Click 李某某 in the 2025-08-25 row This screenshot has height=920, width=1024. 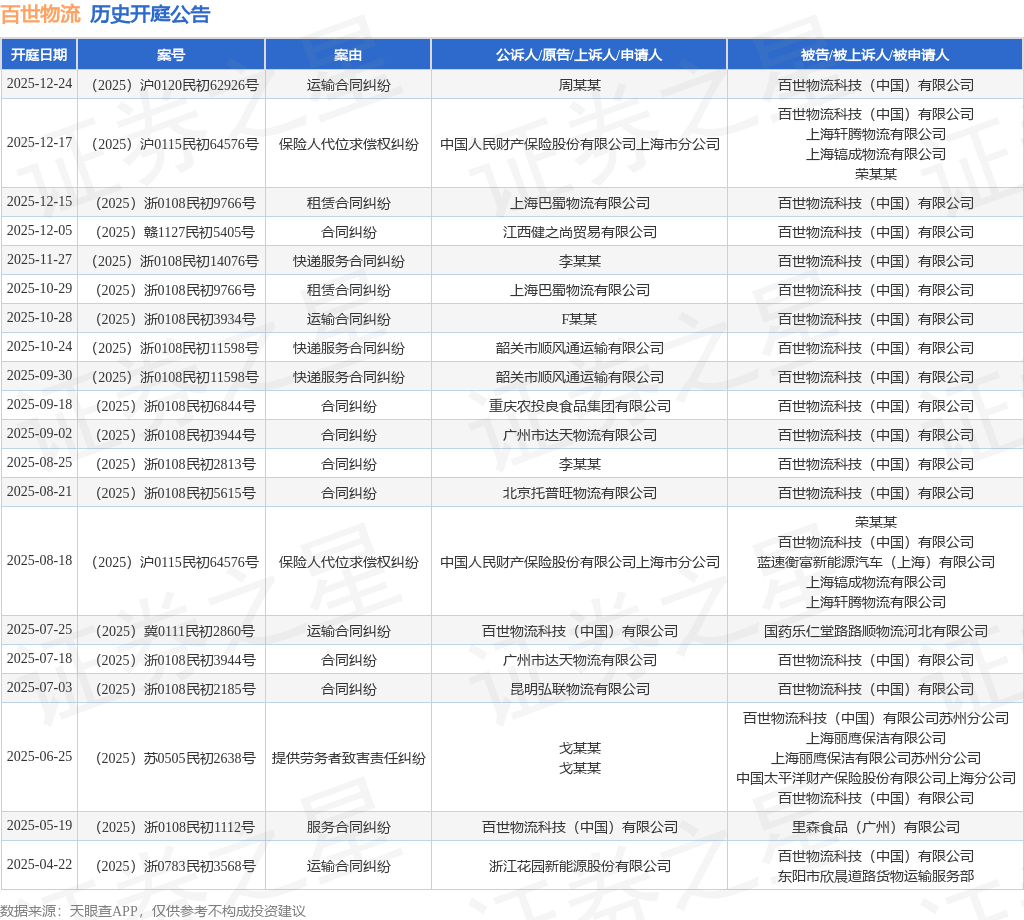pos(579,464)
